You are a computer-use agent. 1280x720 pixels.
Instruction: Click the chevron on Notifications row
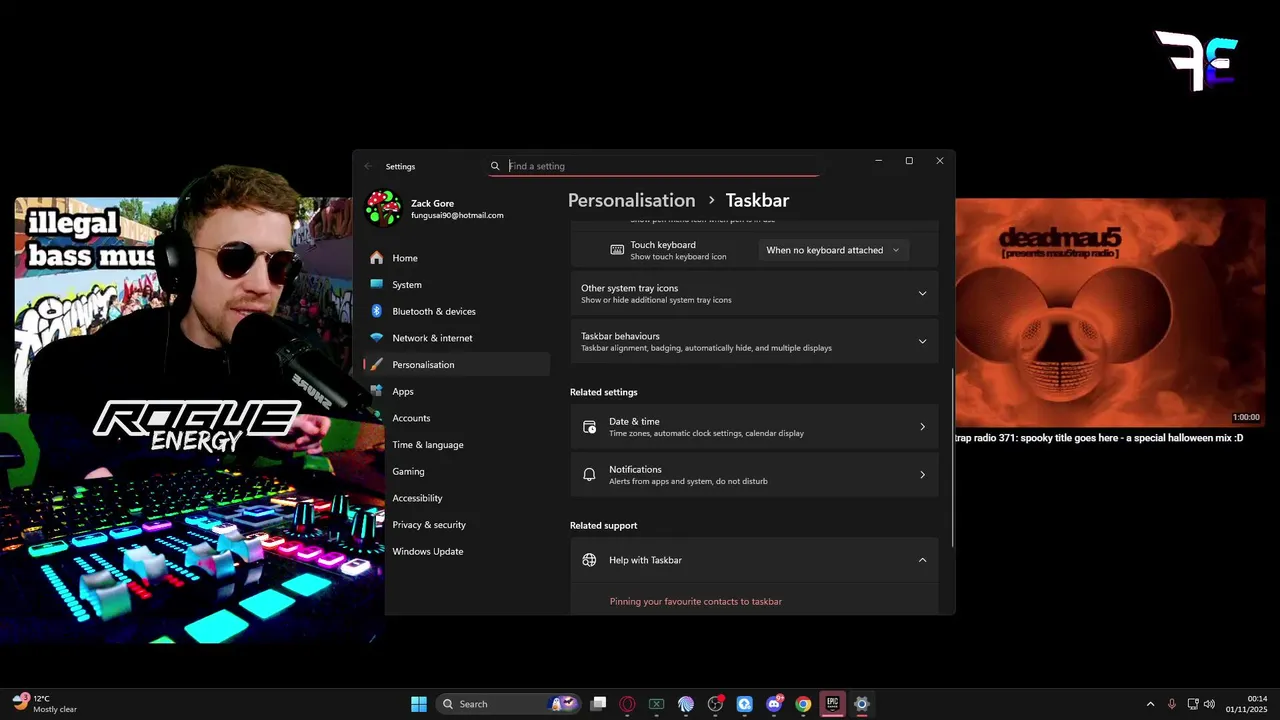coord(922,475)
